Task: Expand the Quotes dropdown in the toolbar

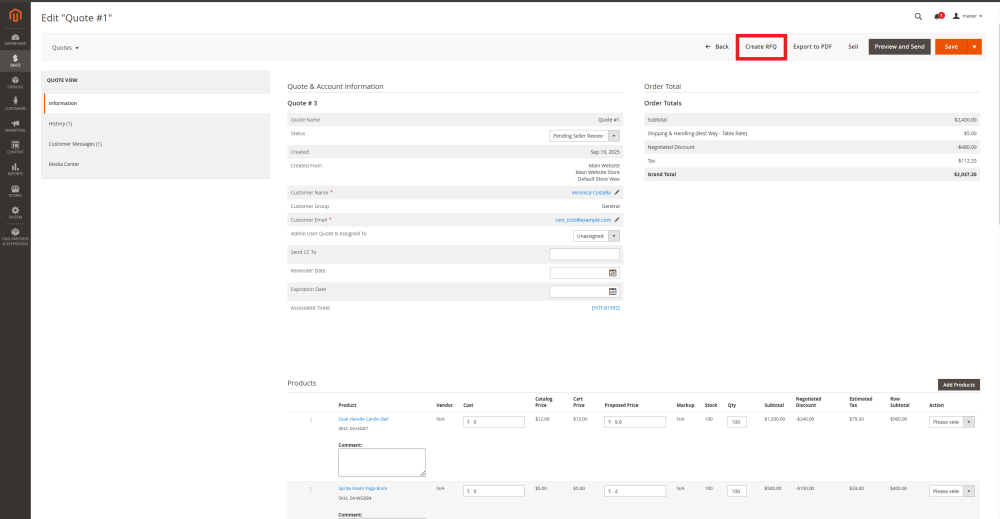Action: pos(65,48)
